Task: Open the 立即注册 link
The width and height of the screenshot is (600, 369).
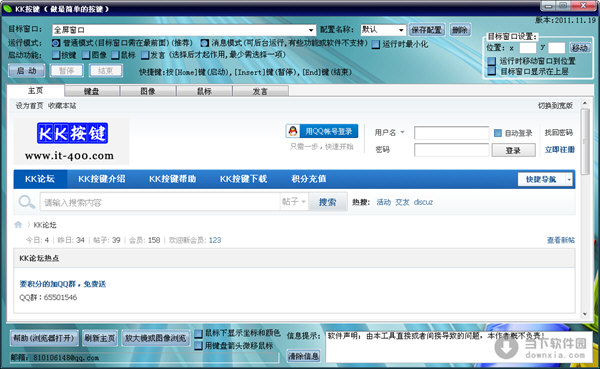Action: [559, 150]
